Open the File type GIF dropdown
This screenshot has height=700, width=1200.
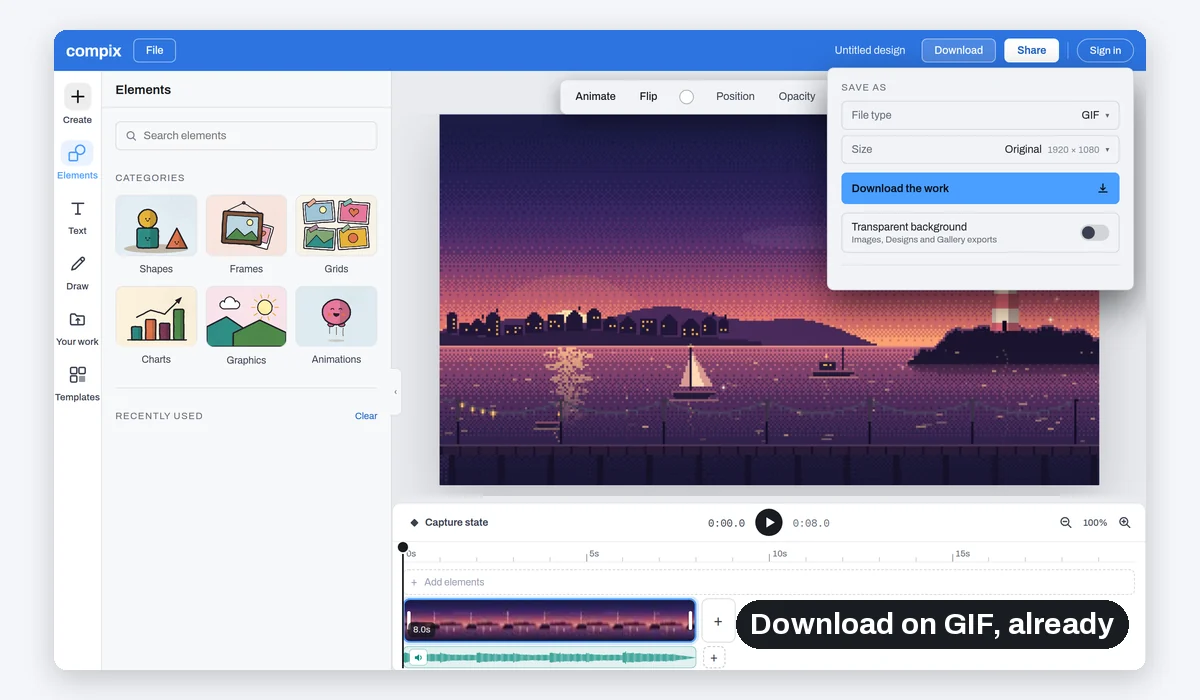pos(980,115)
